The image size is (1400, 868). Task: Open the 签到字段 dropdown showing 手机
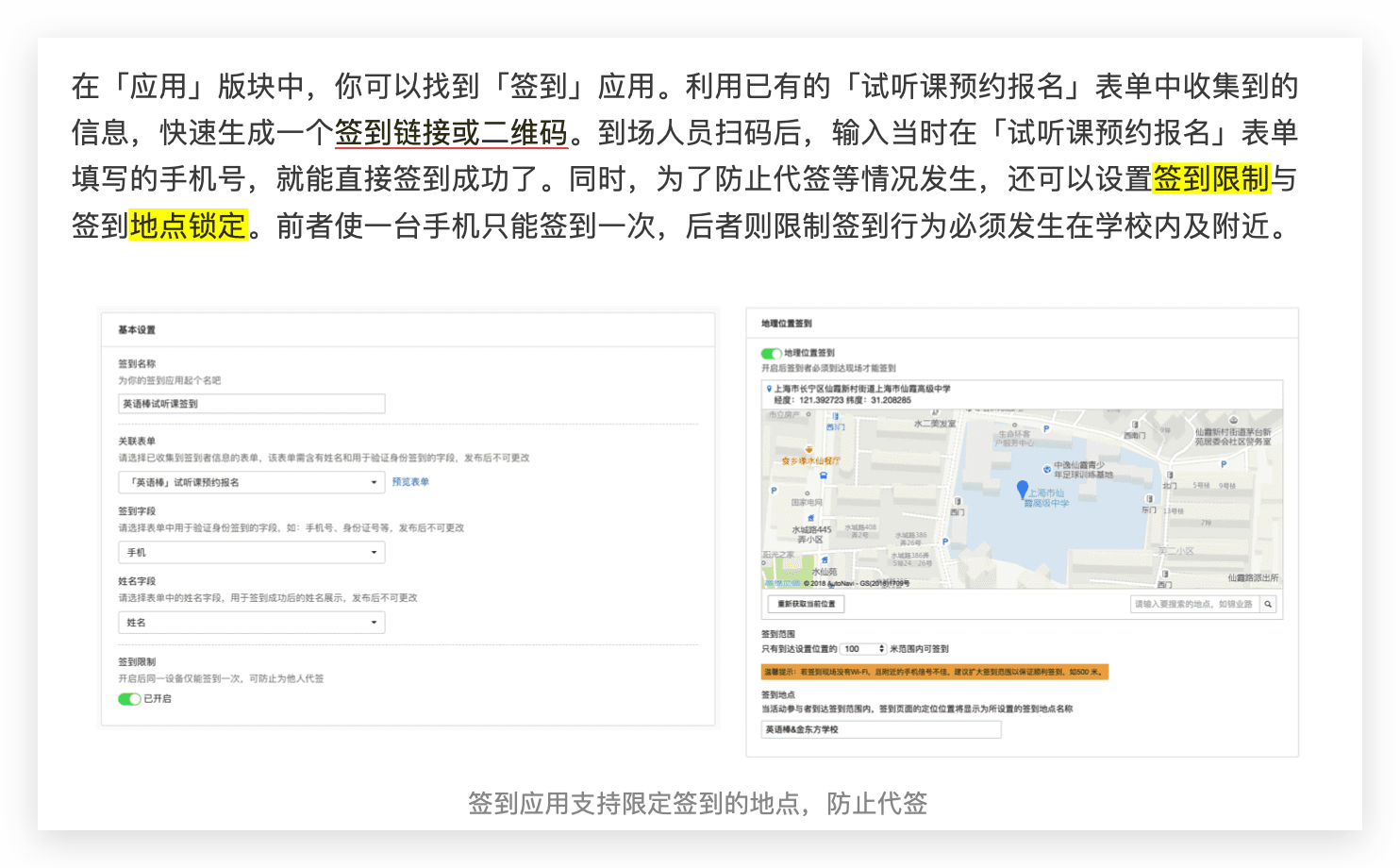[x=251, y=552]
